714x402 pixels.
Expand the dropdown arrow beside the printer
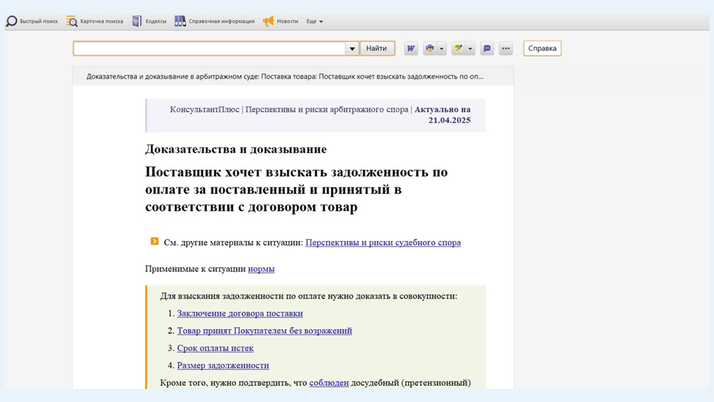[x=441, y=48]
